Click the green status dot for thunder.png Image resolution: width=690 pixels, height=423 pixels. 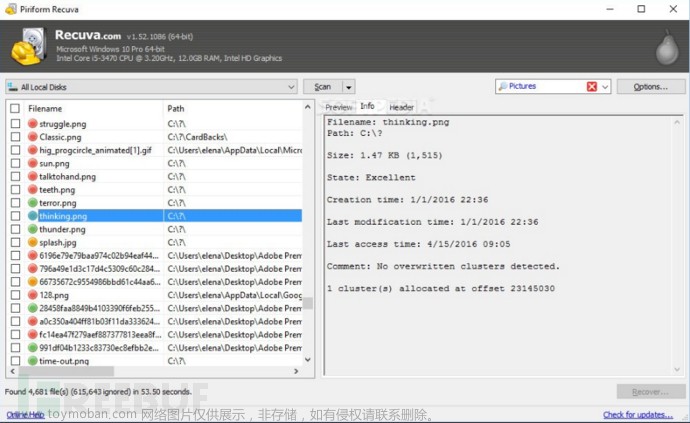coord(33,229)
